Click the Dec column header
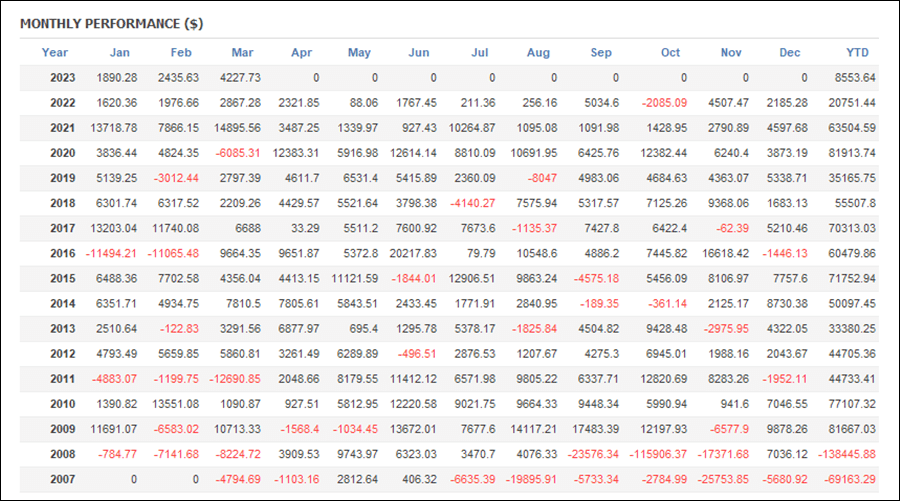 click(x=789, y=52)
